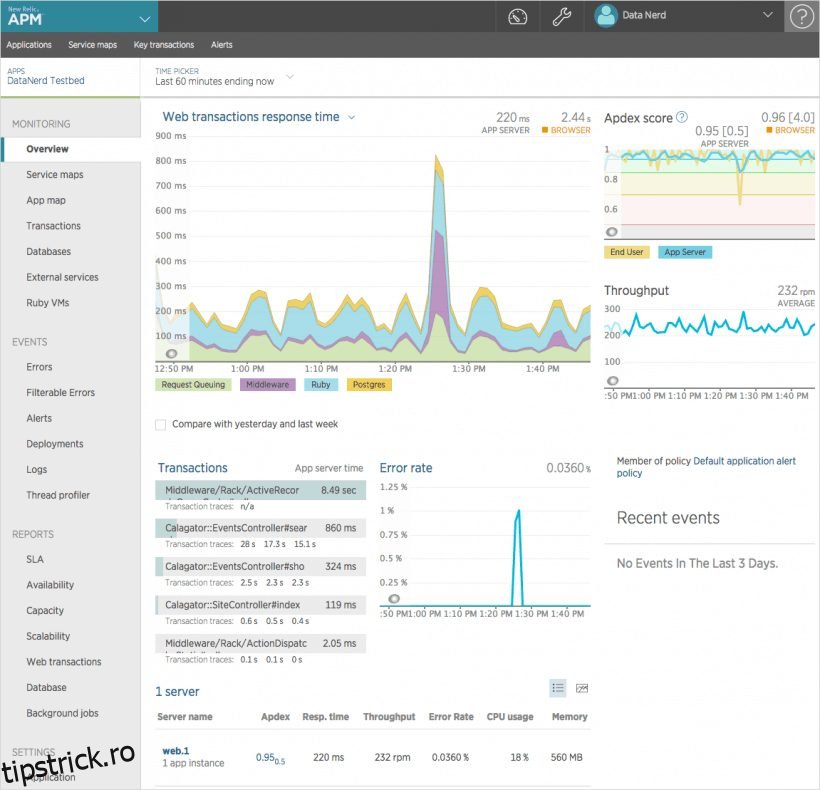Screen dimensions: 820x790
Task: Switch servers view to list layout icon
Action: click(x=558, y=688)
